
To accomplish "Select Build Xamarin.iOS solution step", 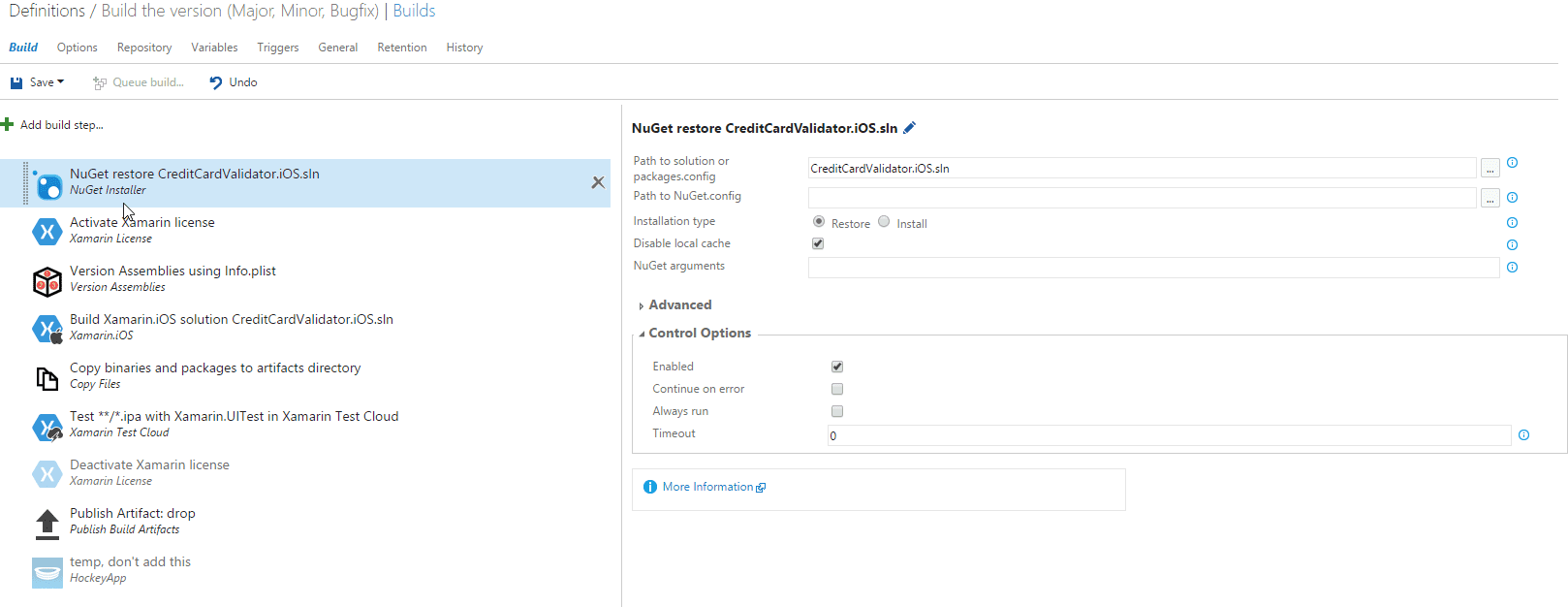I will [x=305, y=329].
